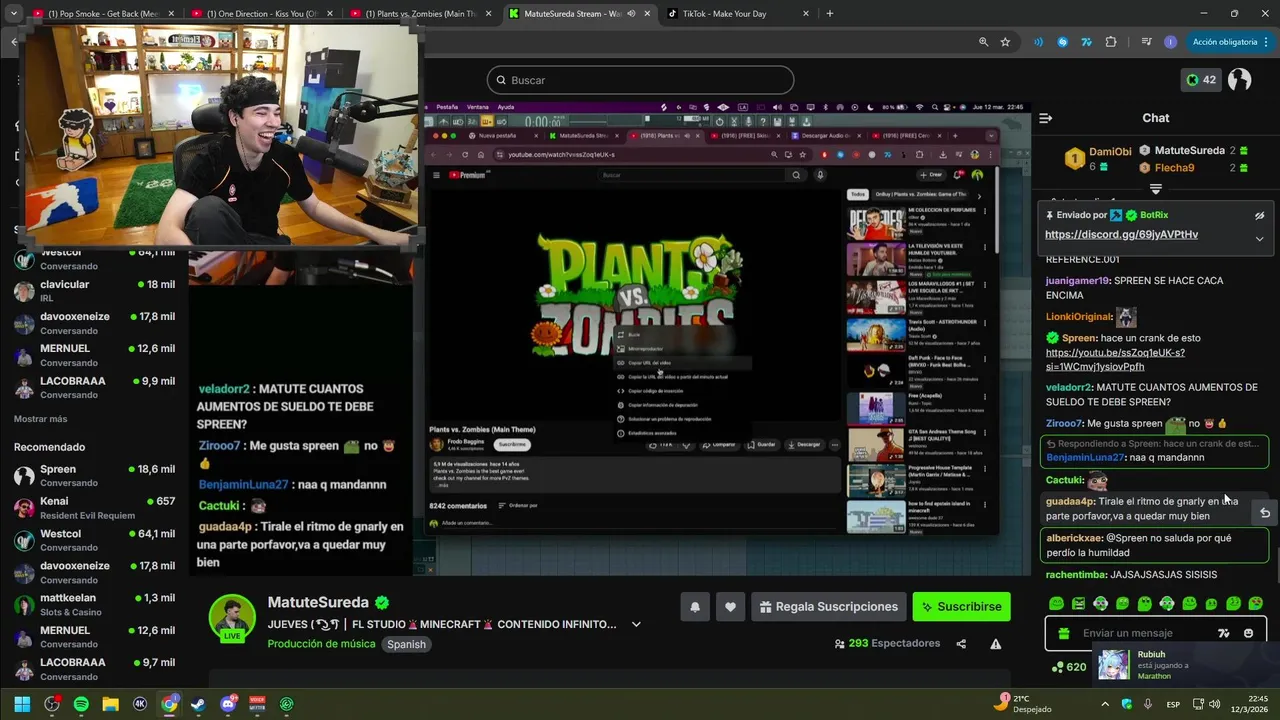Viewport: 1280px width, 720px height.
Task: Click the ESP keyboard language indicator
Action: [1173, 704]
